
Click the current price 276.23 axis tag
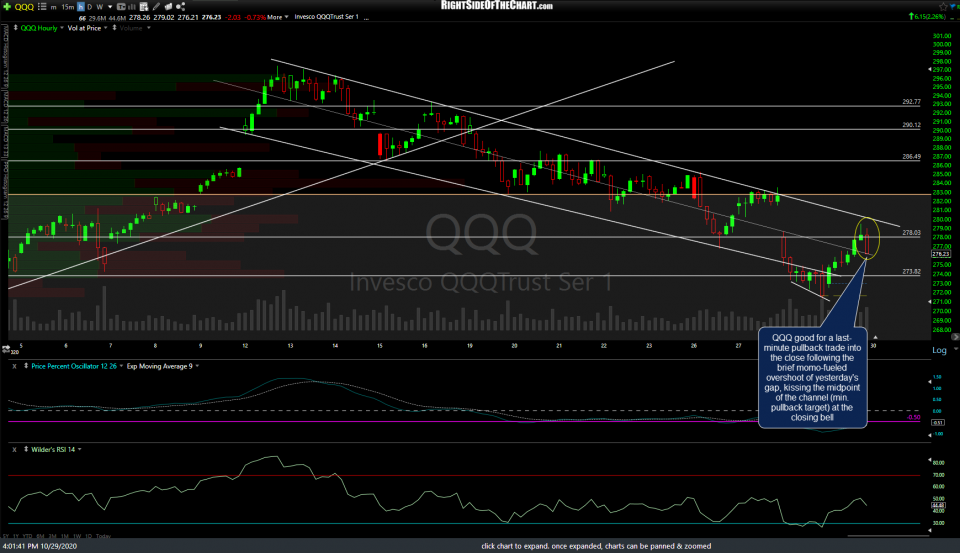tap(940, 254)
